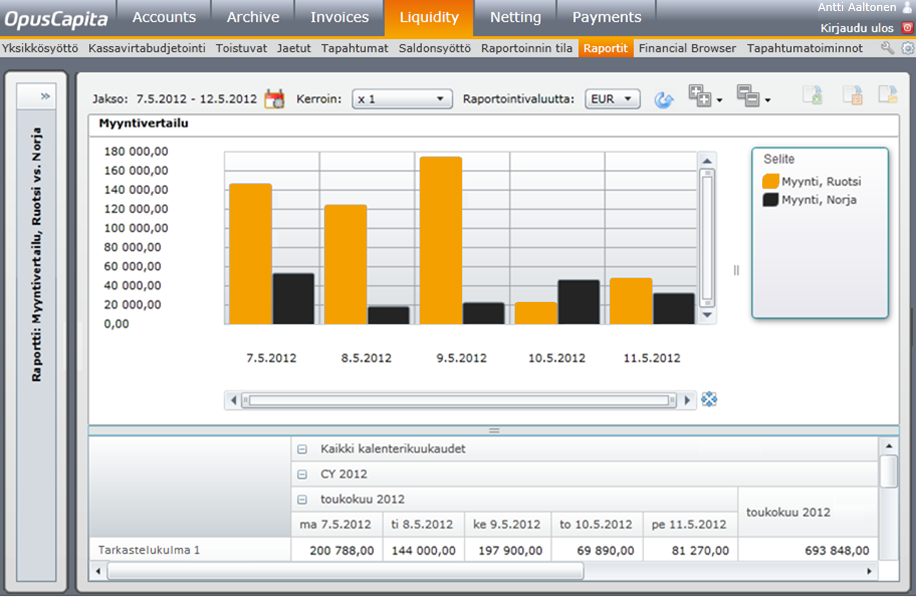Image resolution: width=916 pixels, height=597 pixels.
Task: Click the chart scroll right arrow
Action: 687,400
